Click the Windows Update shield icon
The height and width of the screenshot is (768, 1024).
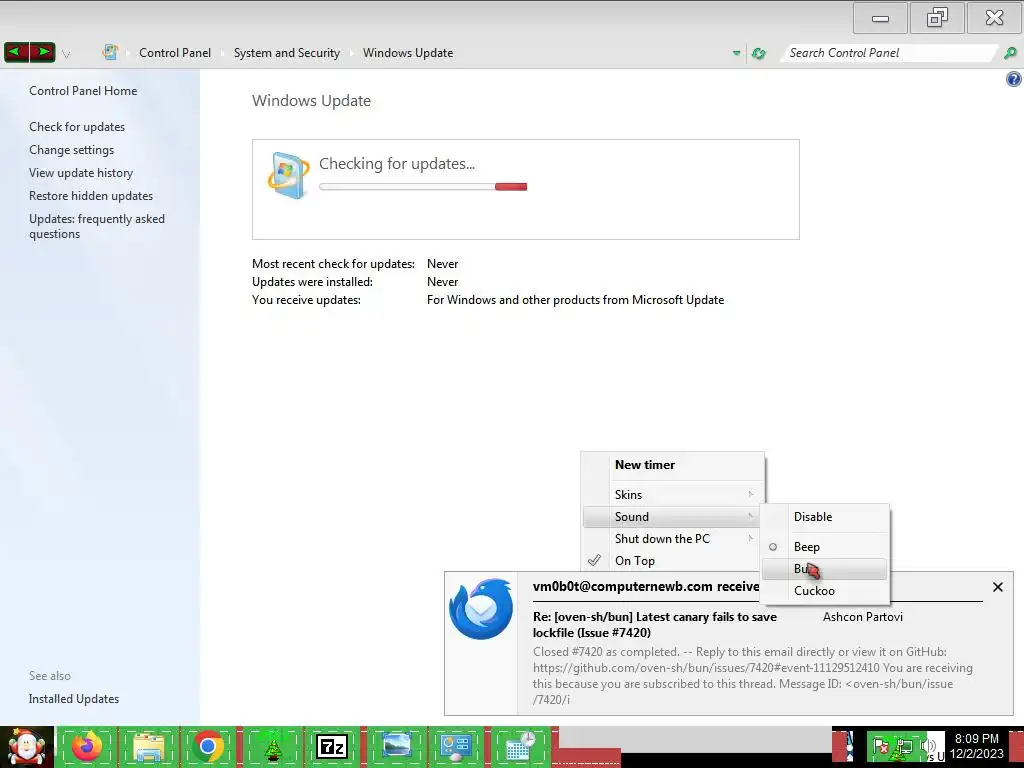pos(288,175)
